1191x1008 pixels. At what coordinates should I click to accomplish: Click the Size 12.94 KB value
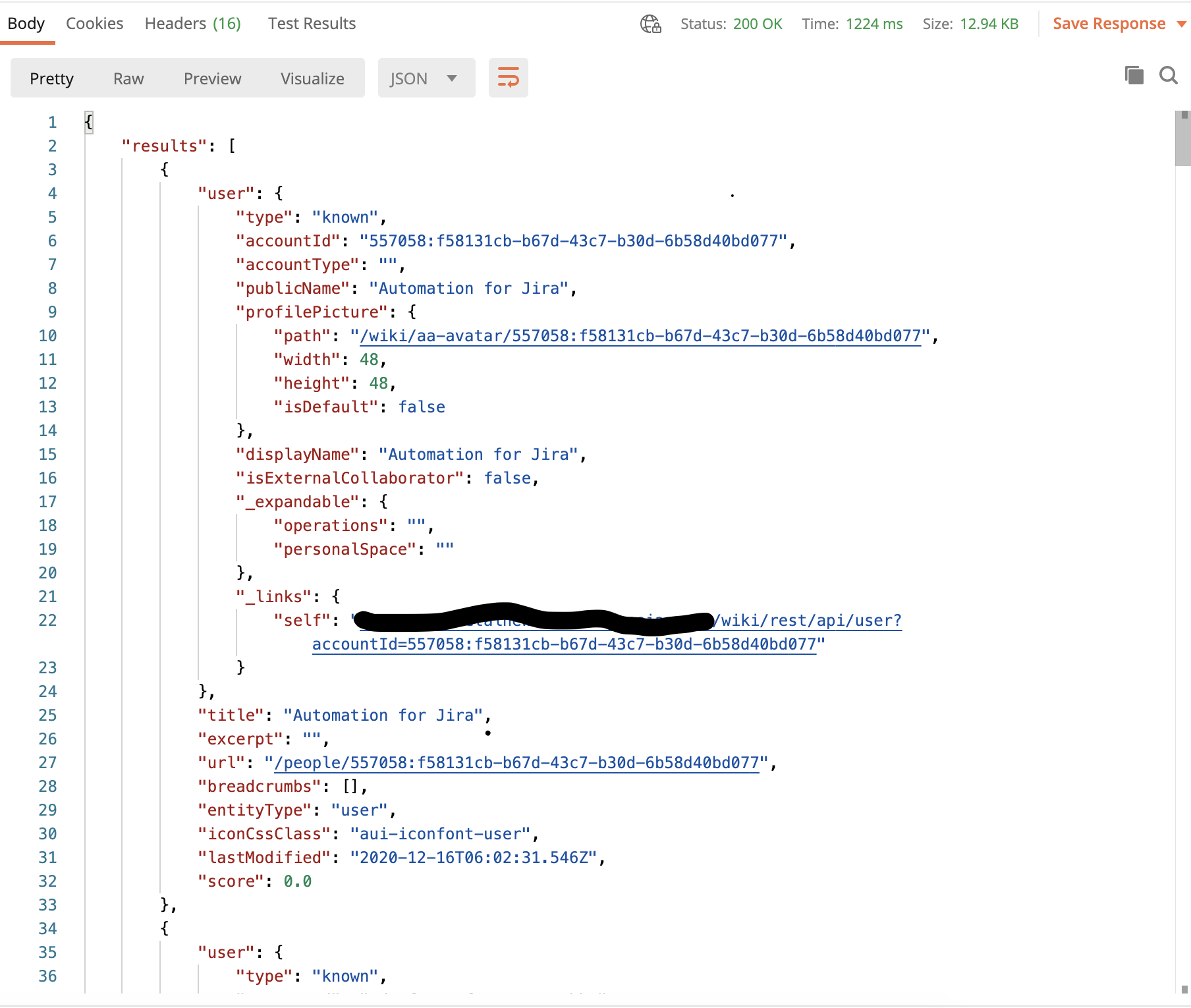pos(989,24)
